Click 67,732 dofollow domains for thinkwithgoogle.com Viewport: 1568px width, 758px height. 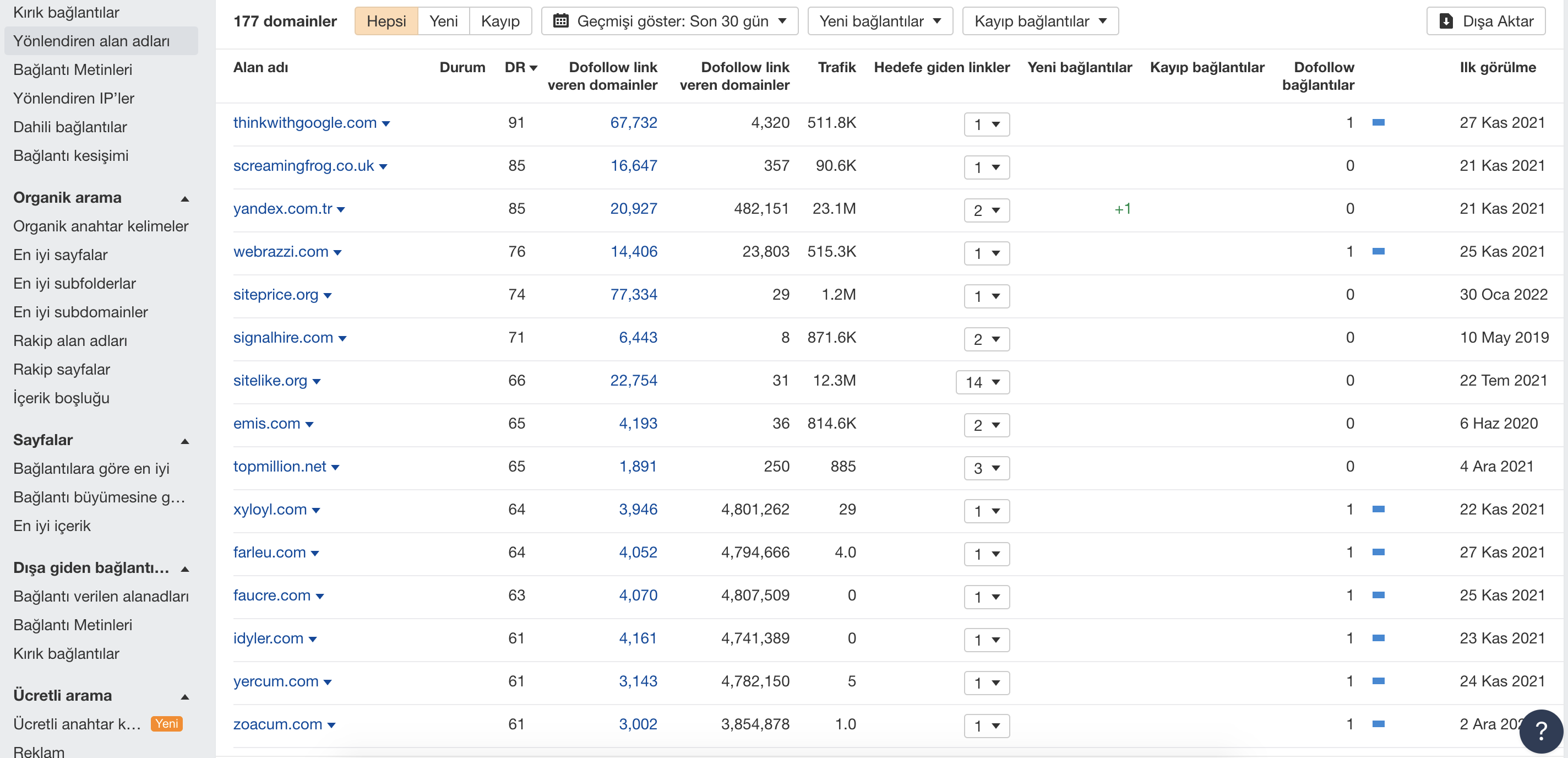(x=634, y=122)
